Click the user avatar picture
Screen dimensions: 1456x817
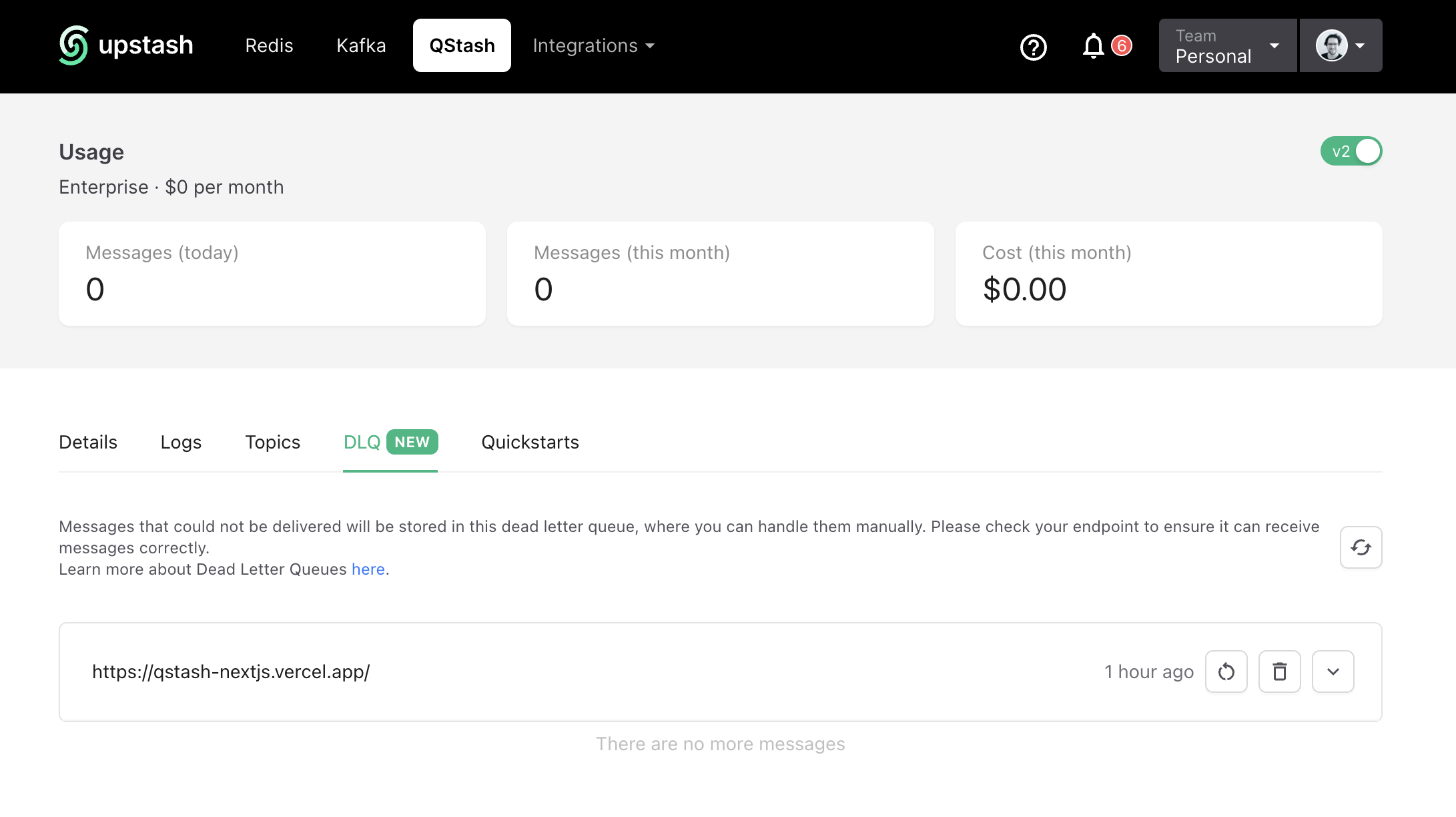pos(1331,45)
